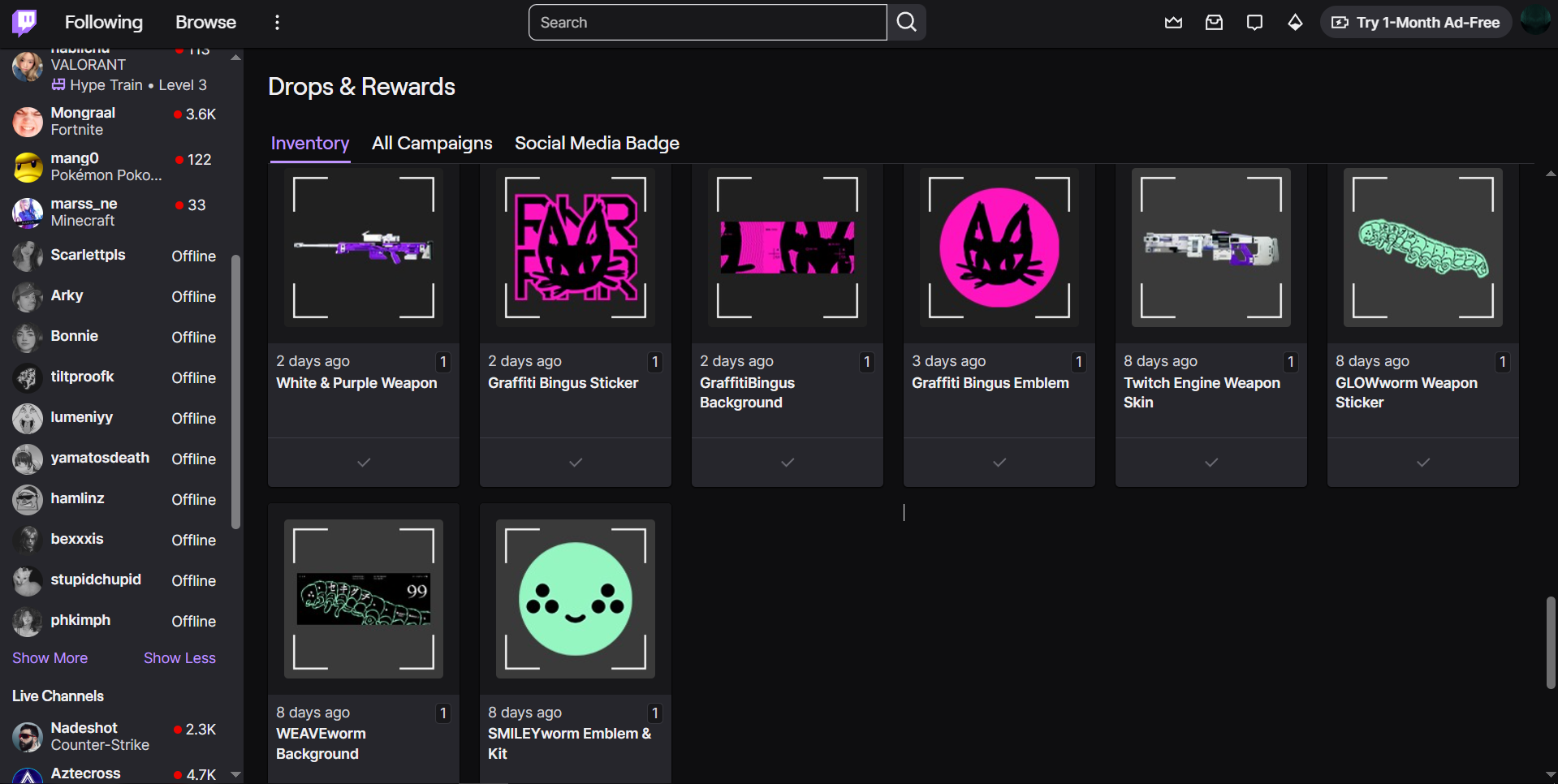Click the Get Bits diamond icon

click(1295, 23)
